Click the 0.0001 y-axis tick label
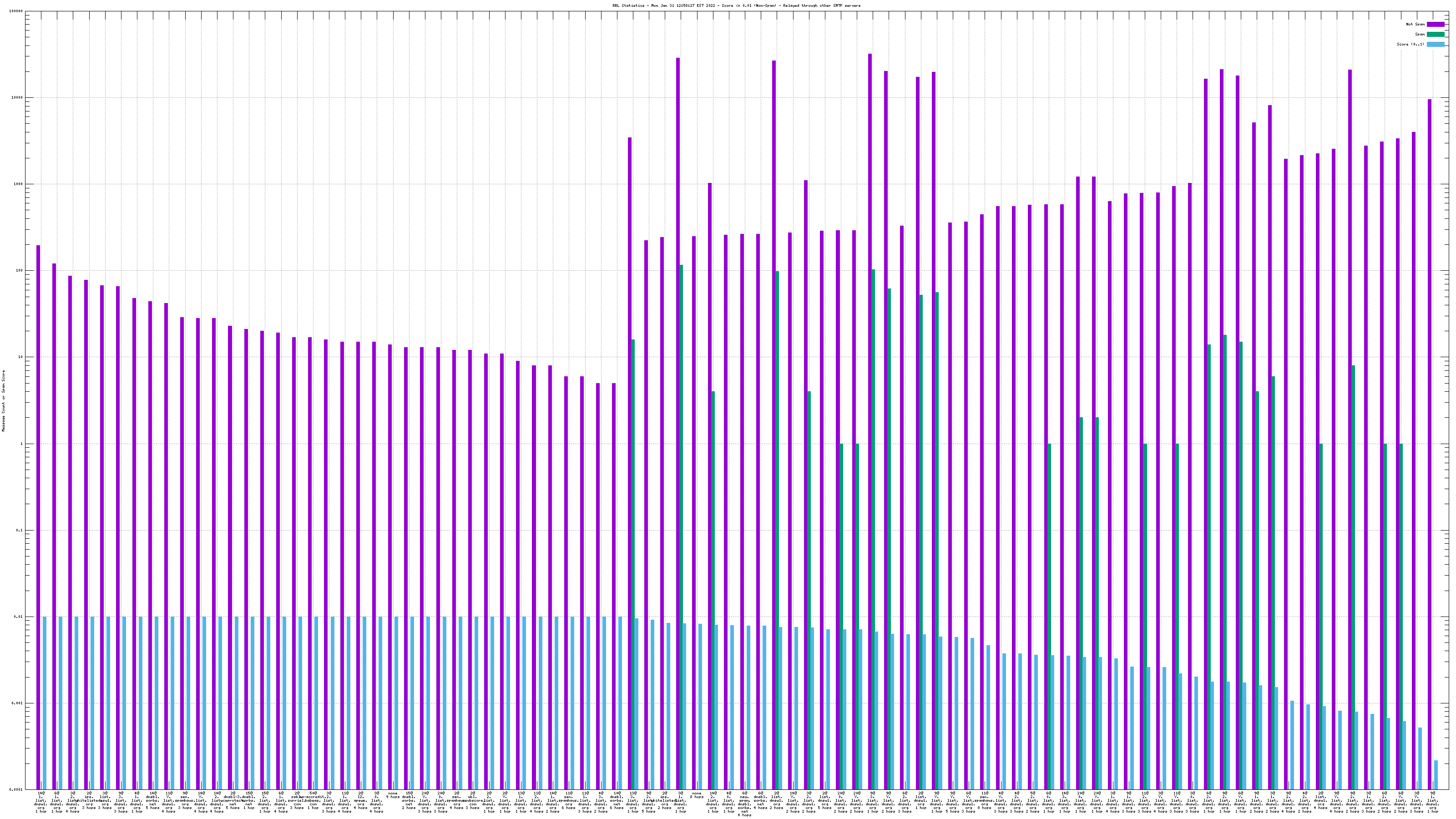 16,789
